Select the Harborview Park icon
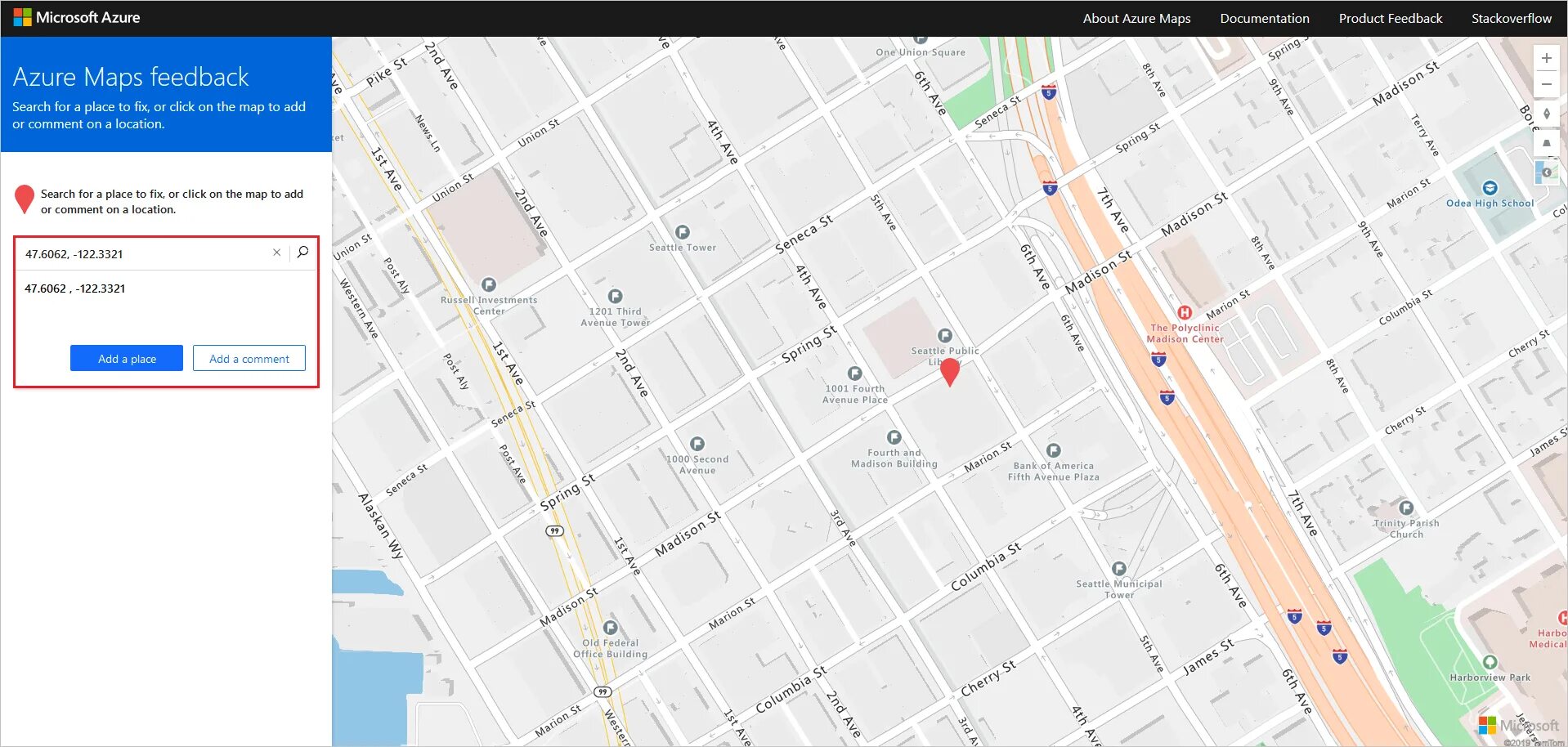1568x747 pixels. point(1490,662)
